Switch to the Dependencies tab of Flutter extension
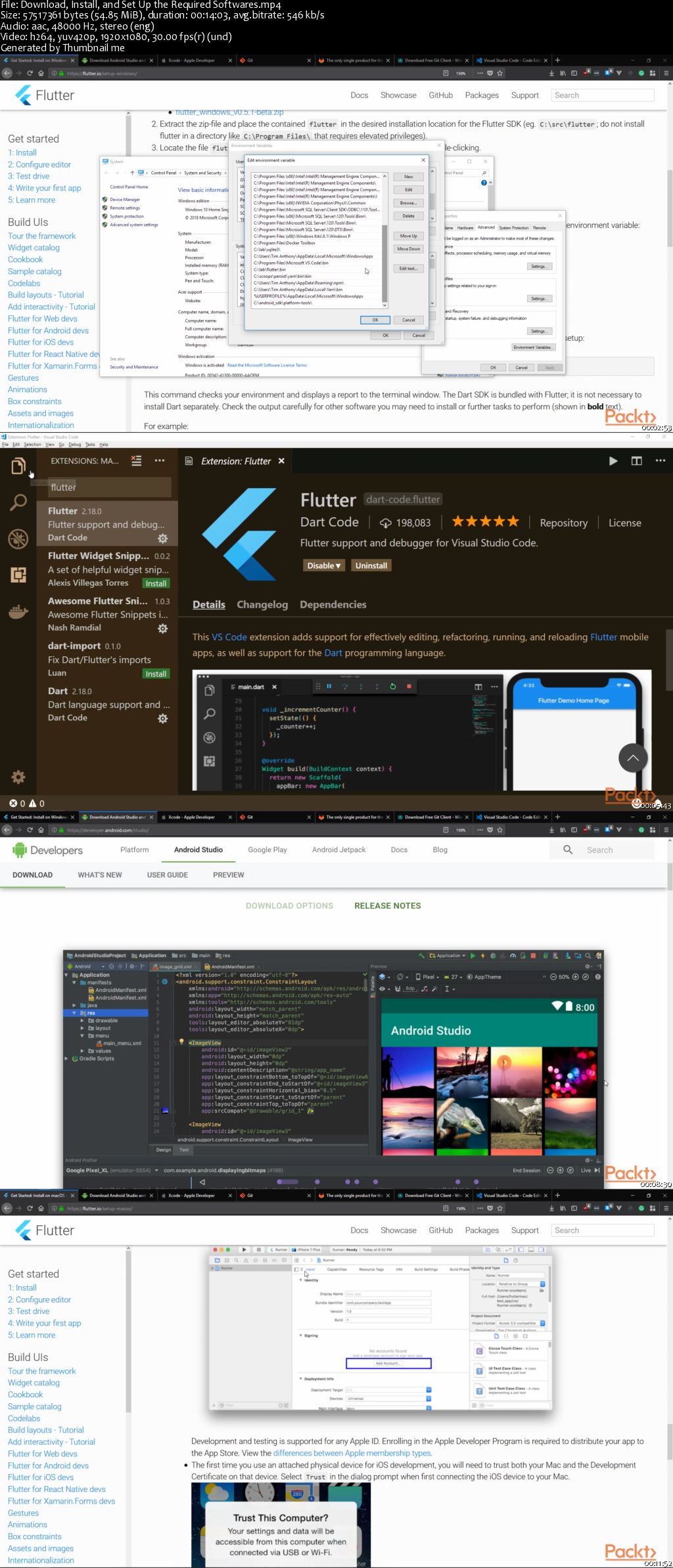Image resolution: width=673 pixels, height=1568 pixels. pos(333,604)
